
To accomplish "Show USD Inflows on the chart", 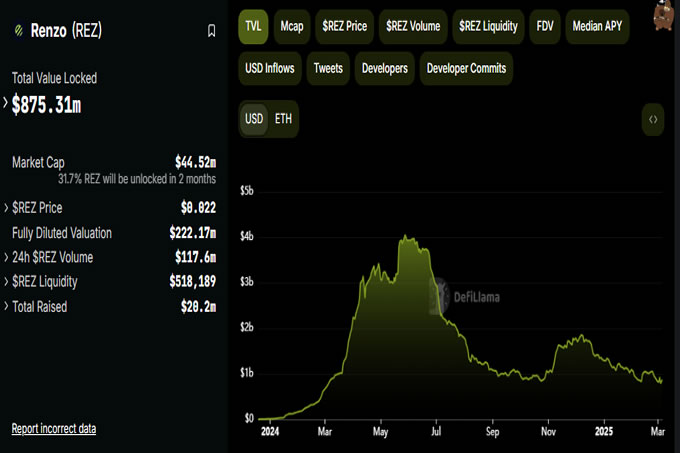I will tap(270, 68).
